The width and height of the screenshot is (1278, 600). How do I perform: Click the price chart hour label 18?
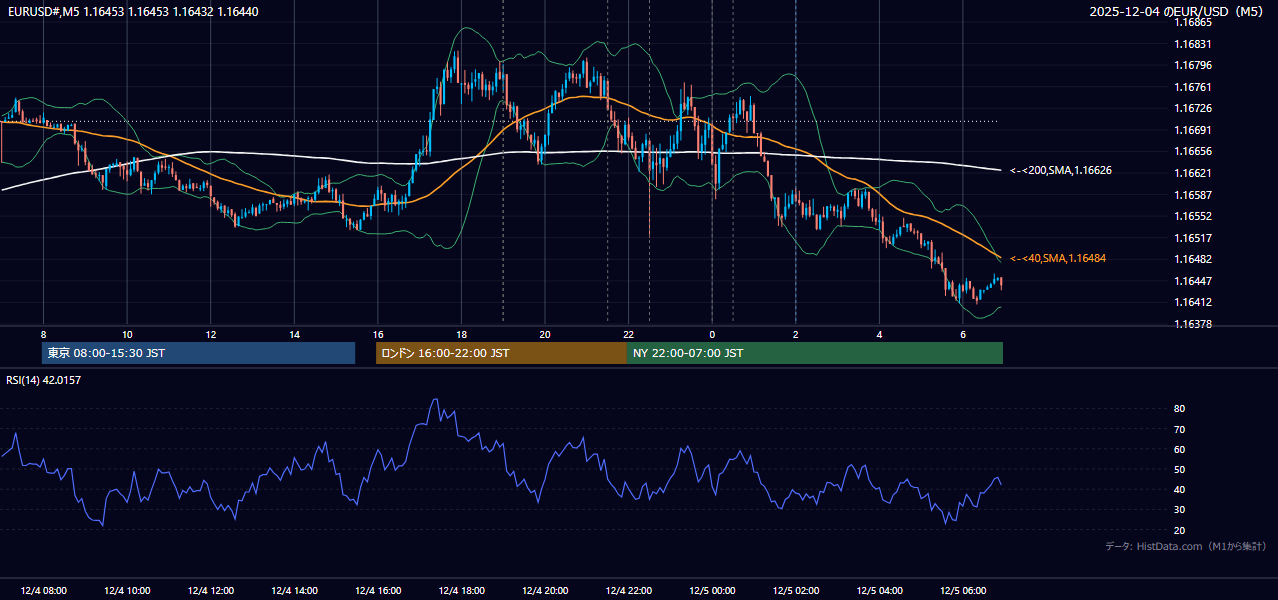pos(461,334)
